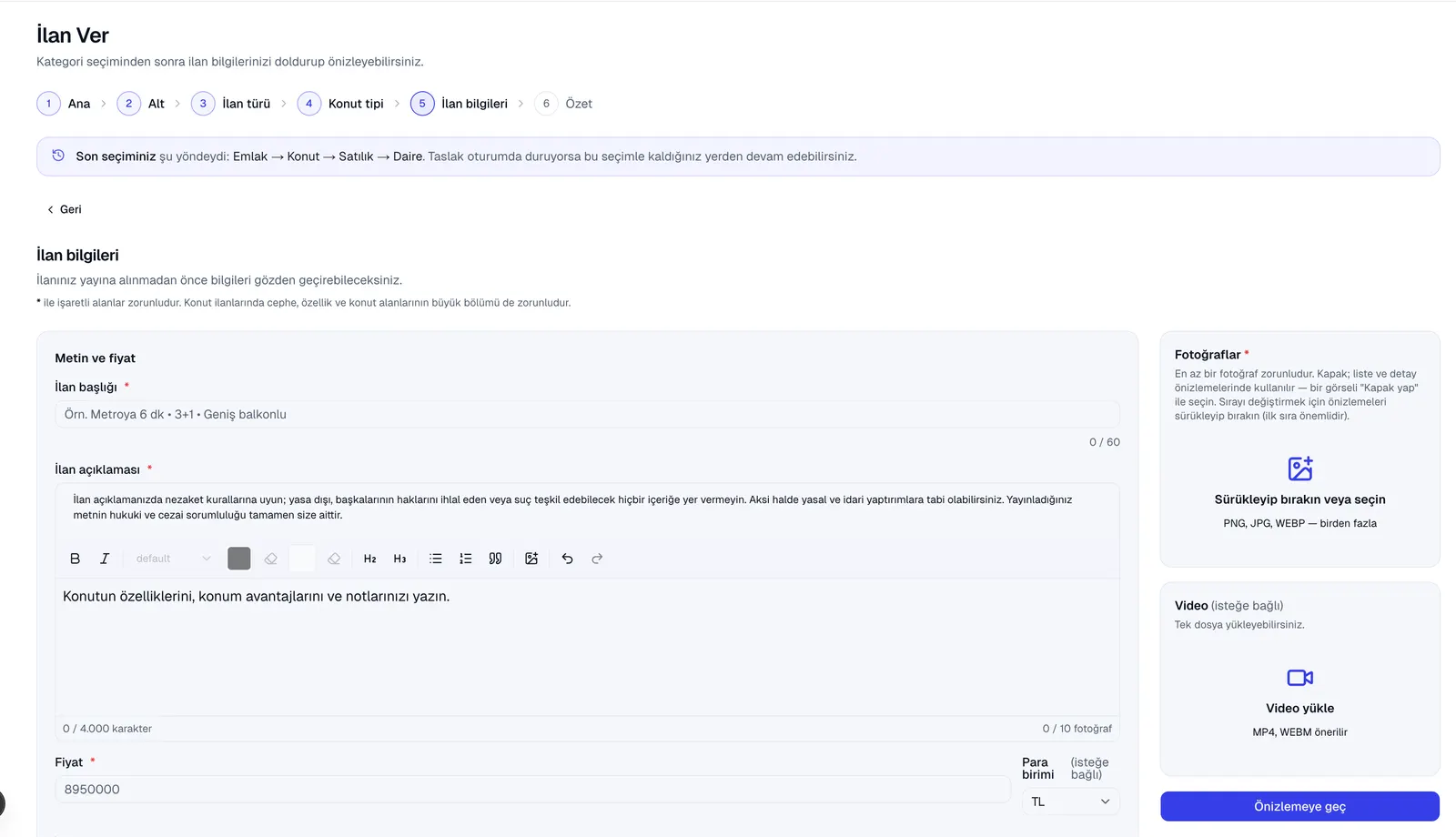The image size is (1456, 837).
Task: Focus the Fiyat input with 8950000
Action: [x=532, y=790]
